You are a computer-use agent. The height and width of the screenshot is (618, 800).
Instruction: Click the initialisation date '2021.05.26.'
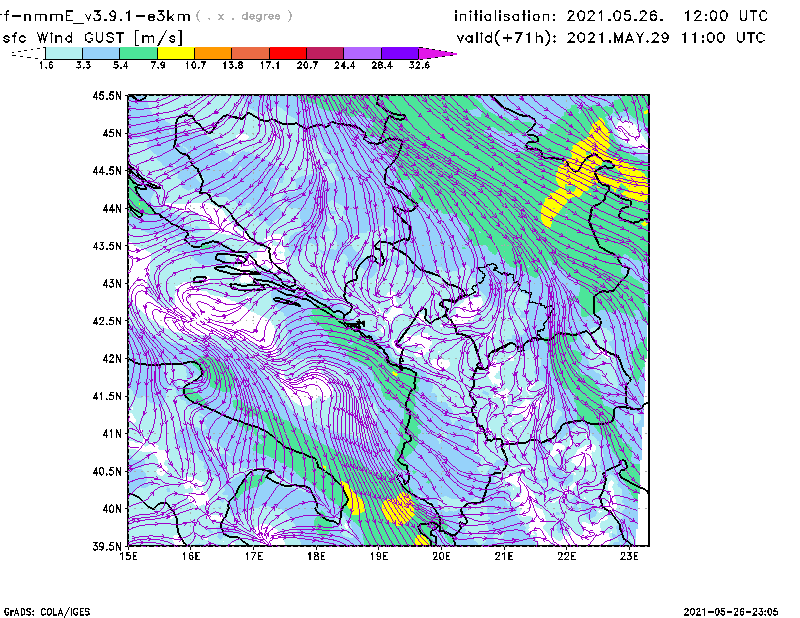(615, 16)
